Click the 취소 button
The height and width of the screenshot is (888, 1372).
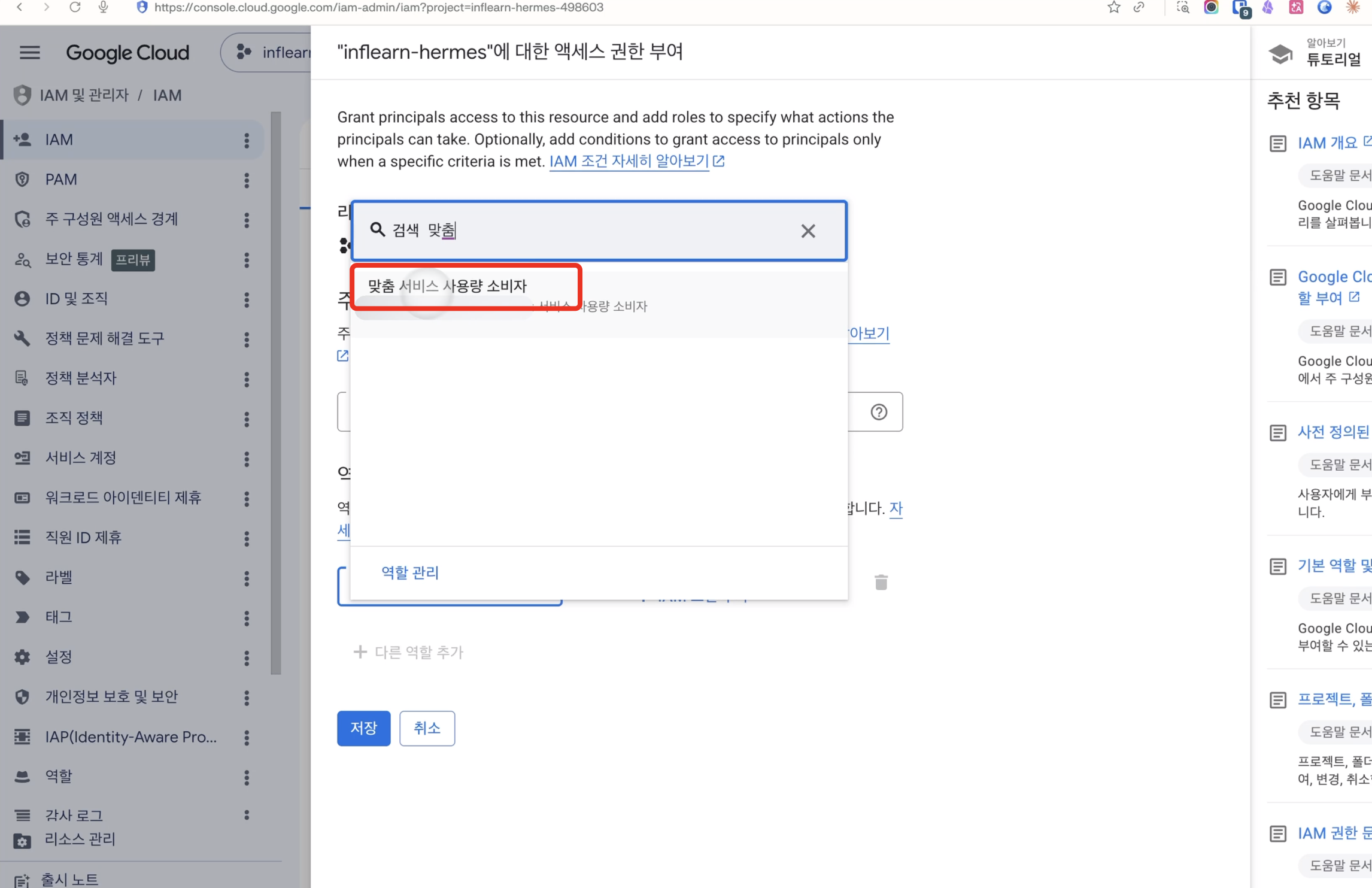(x=427, y=728)
